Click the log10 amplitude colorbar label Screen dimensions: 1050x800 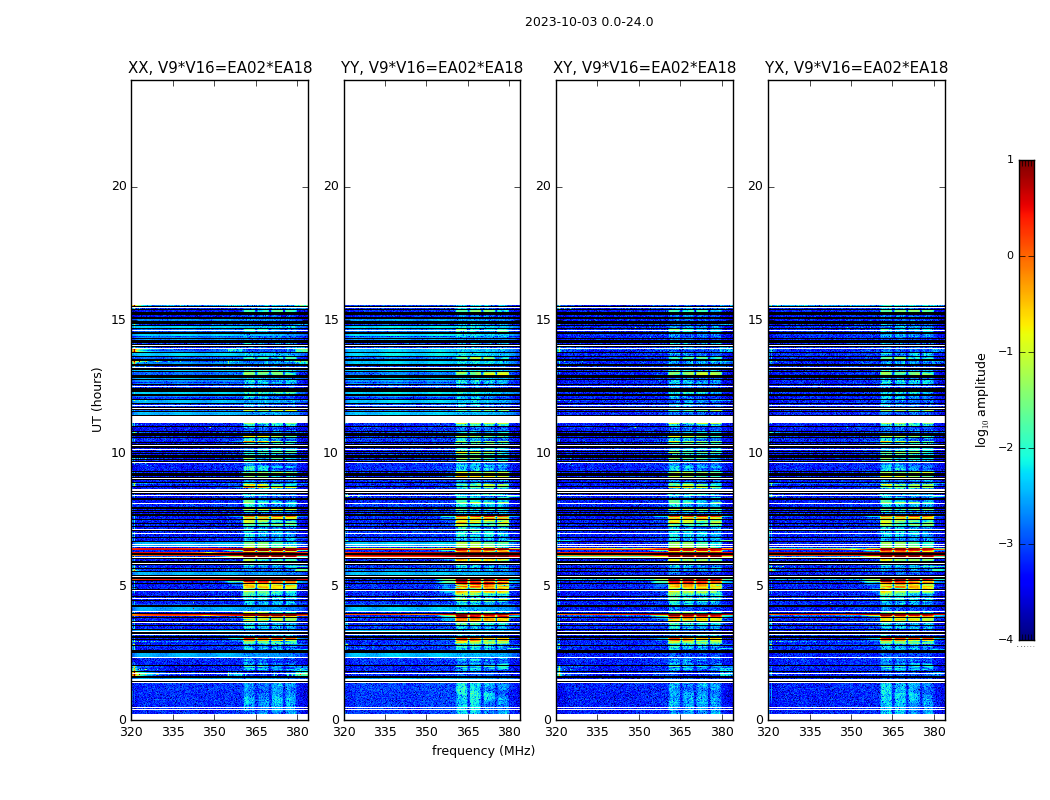[981, 400]
